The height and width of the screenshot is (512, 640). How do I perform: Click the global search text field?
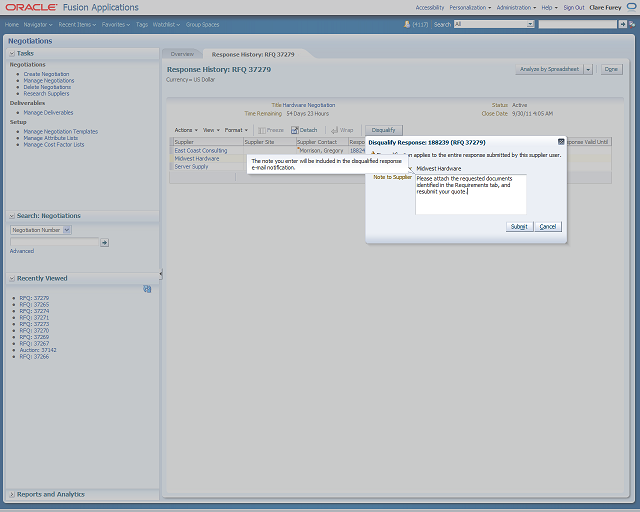[x=578, y=24]
